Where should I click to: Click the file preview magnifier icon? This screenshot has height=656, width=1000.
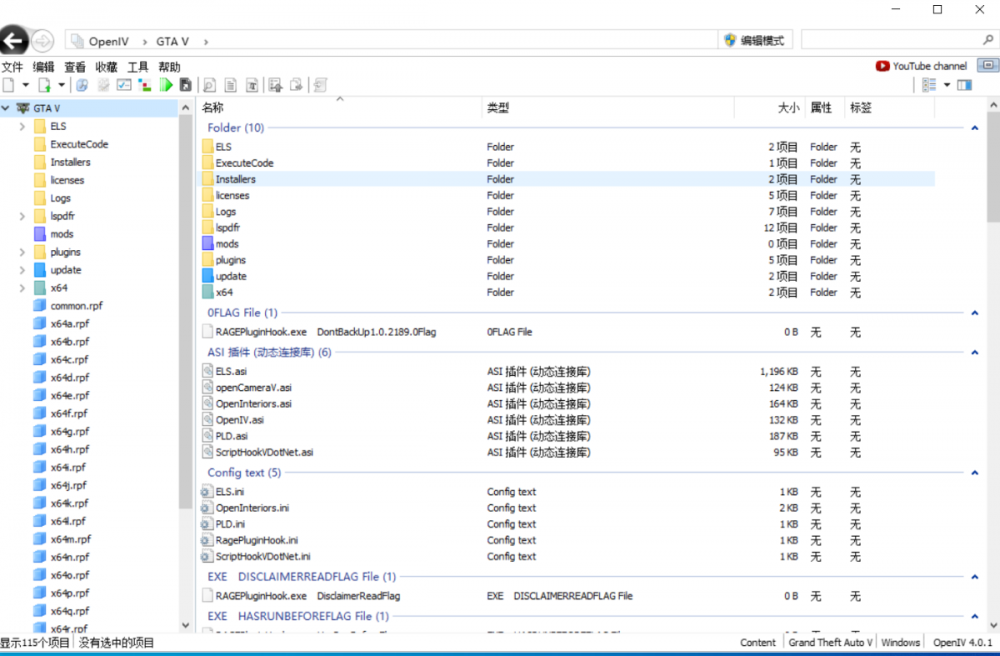(x=207, y=84)
